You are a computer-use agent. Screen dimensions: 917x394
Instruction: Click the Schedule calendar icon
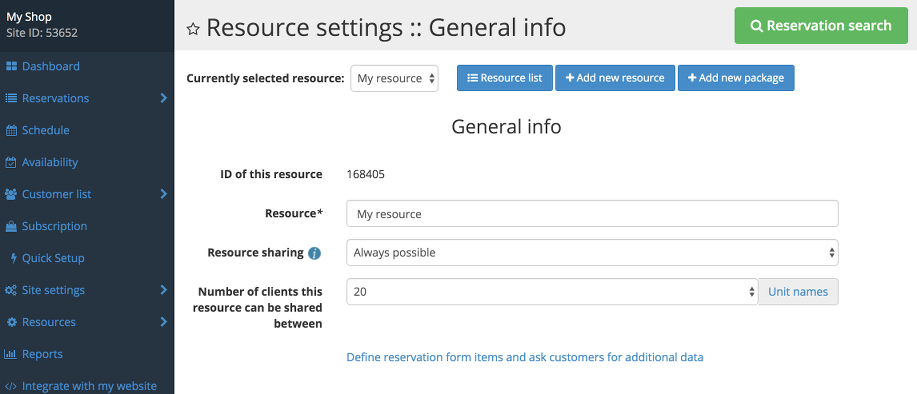point(11,130)
